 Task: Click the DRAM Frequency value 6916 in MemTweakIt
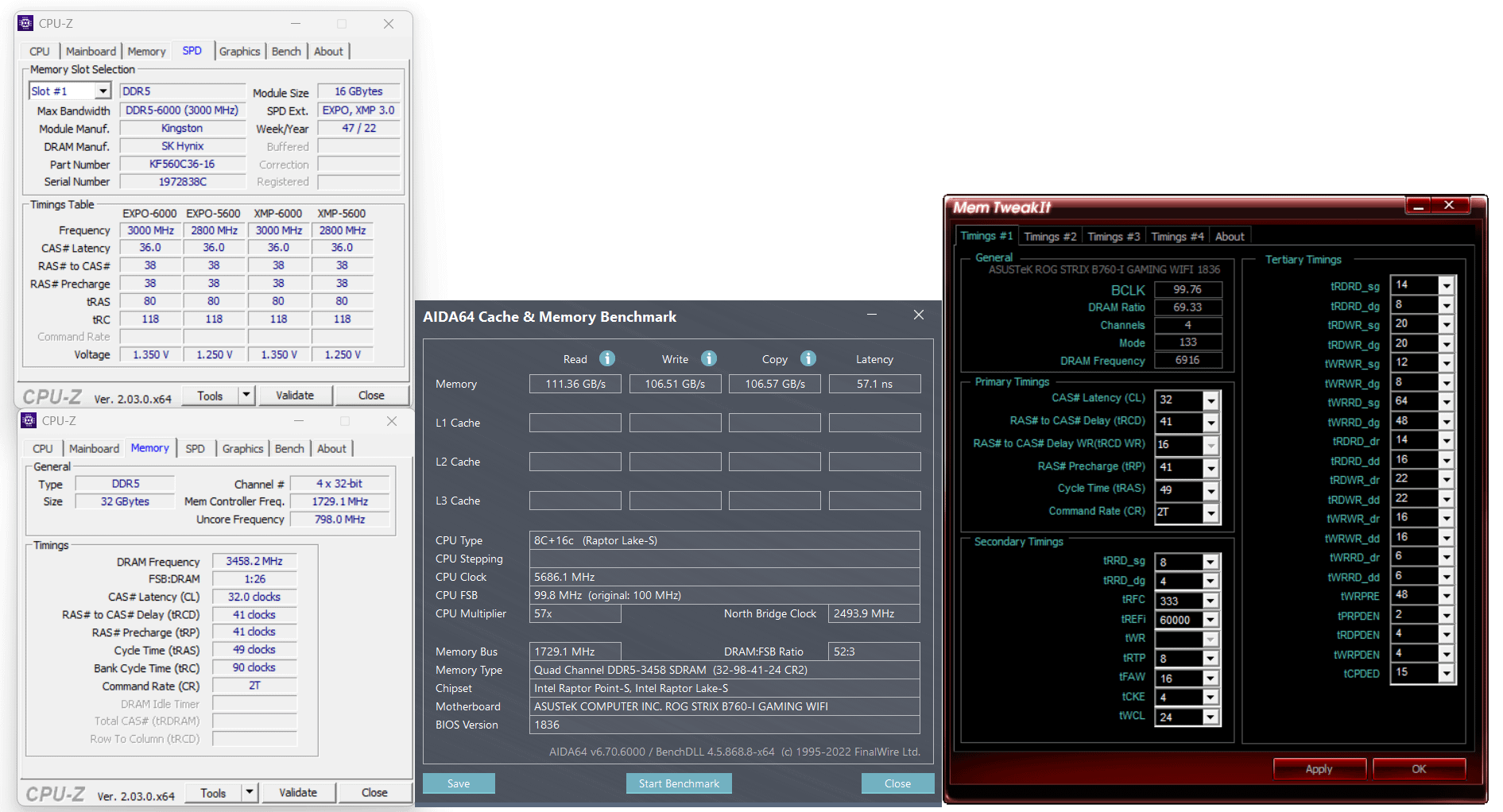pos(1187,360)
